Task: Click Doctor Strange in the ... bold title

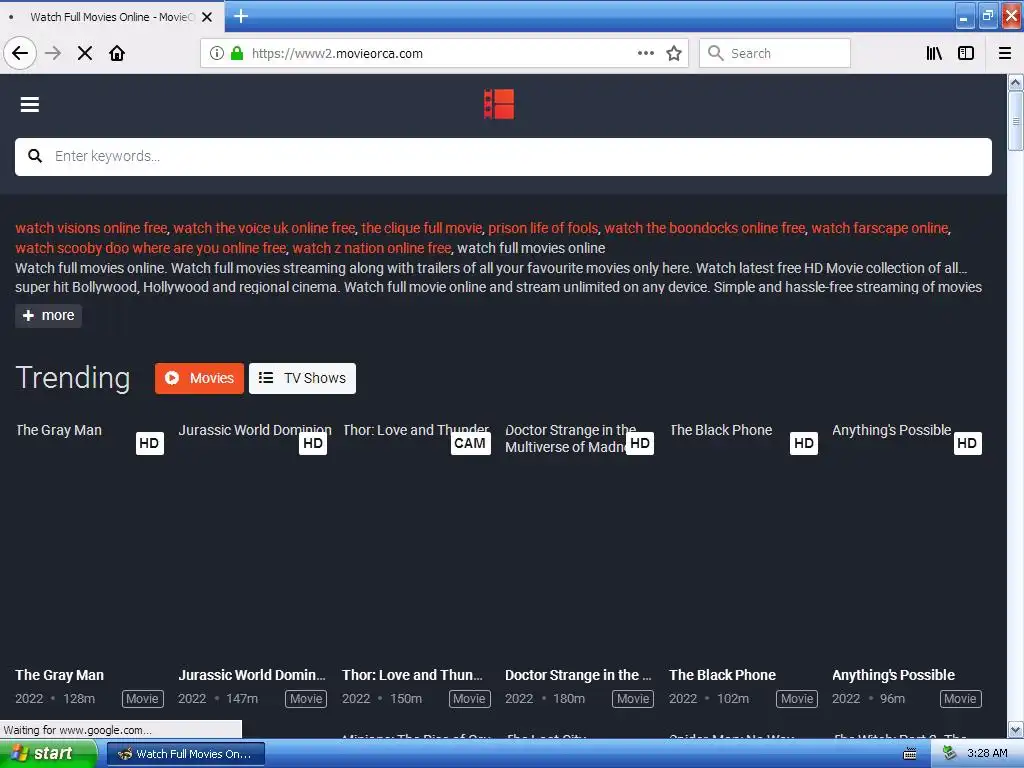Action: tap(578, 675)
